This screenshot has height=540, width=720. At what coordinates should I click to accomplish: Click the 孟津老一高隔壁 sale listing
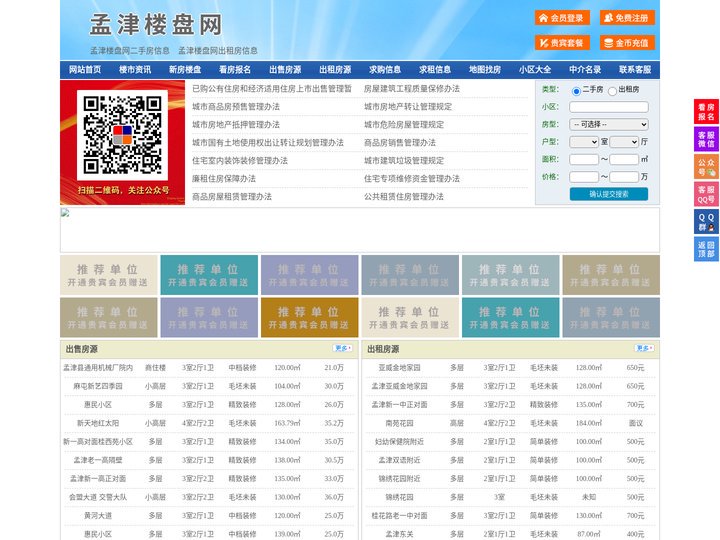click(98, 460)
